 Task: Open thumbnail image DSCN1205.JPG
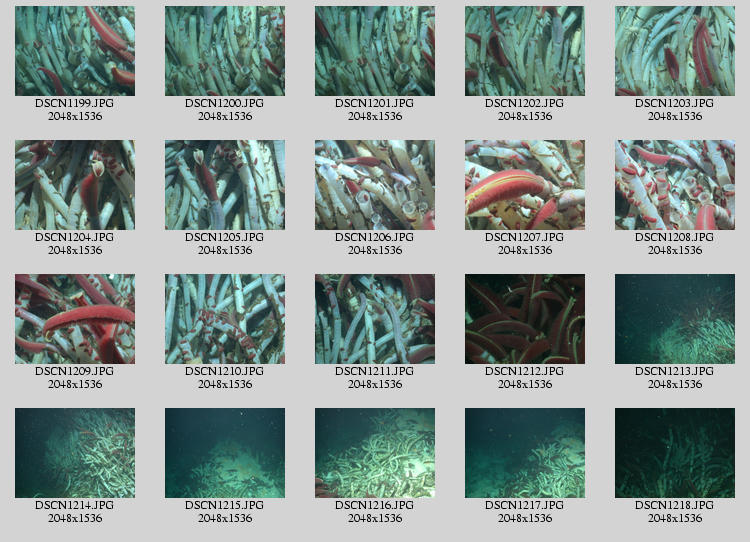[x=225, y=185]
